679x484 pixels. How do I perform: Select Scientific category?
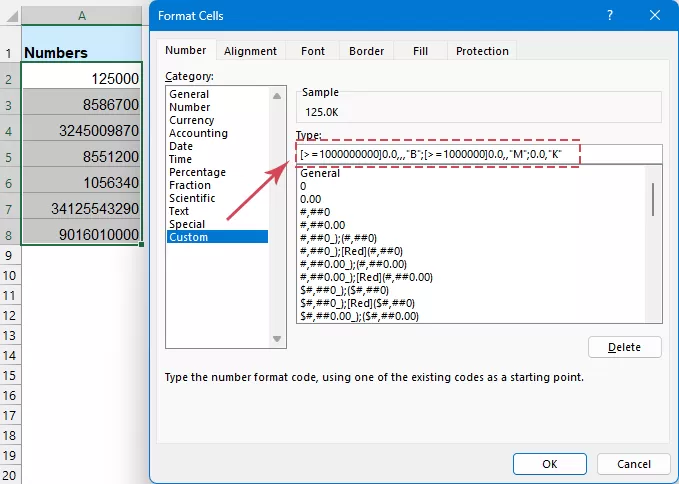tap(217, 198)
